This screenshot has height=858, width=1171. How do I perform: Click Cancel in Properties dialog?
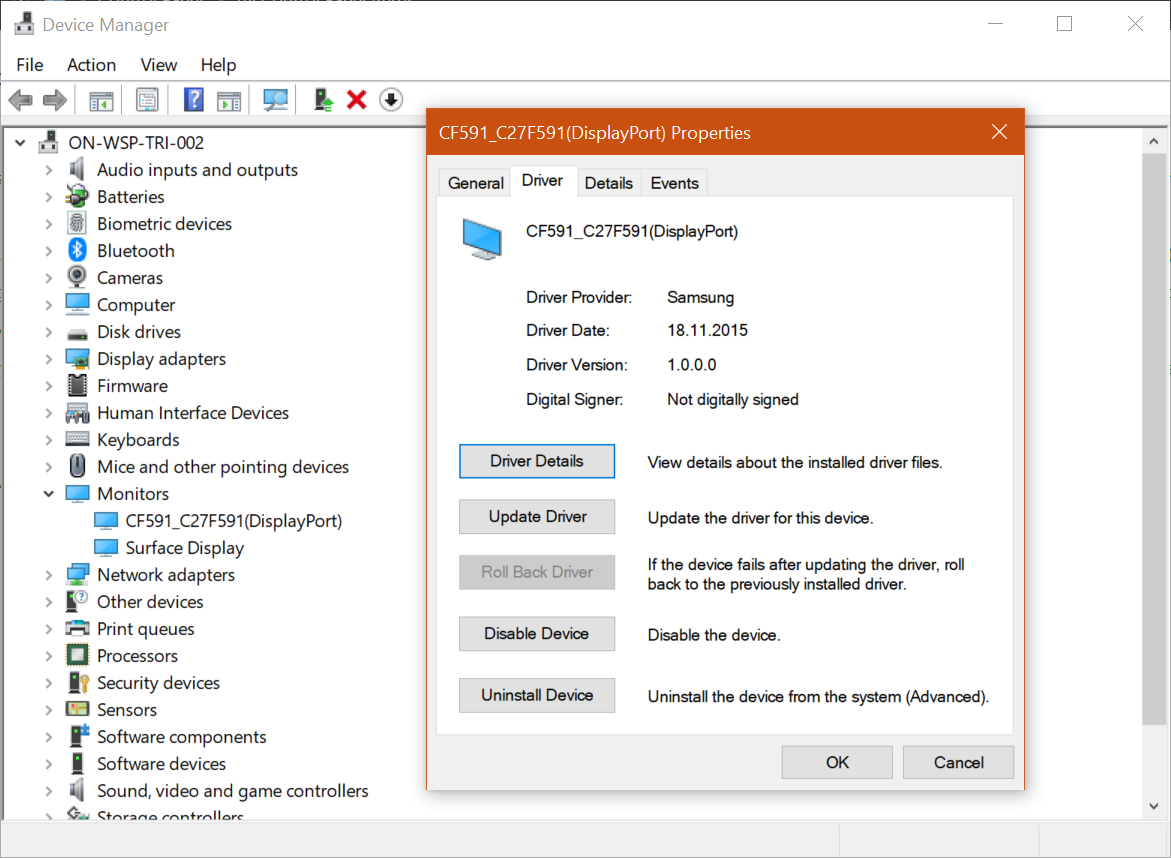point(958,762)
